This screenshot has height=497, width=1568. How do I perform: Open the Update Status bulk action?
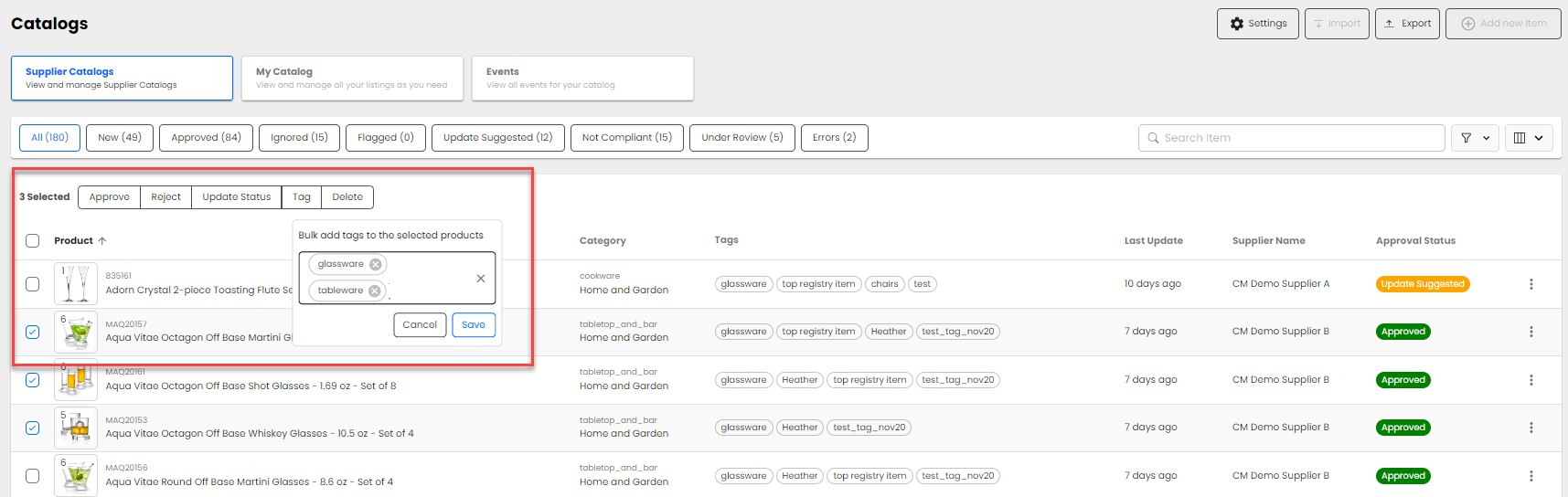(236, 197)
